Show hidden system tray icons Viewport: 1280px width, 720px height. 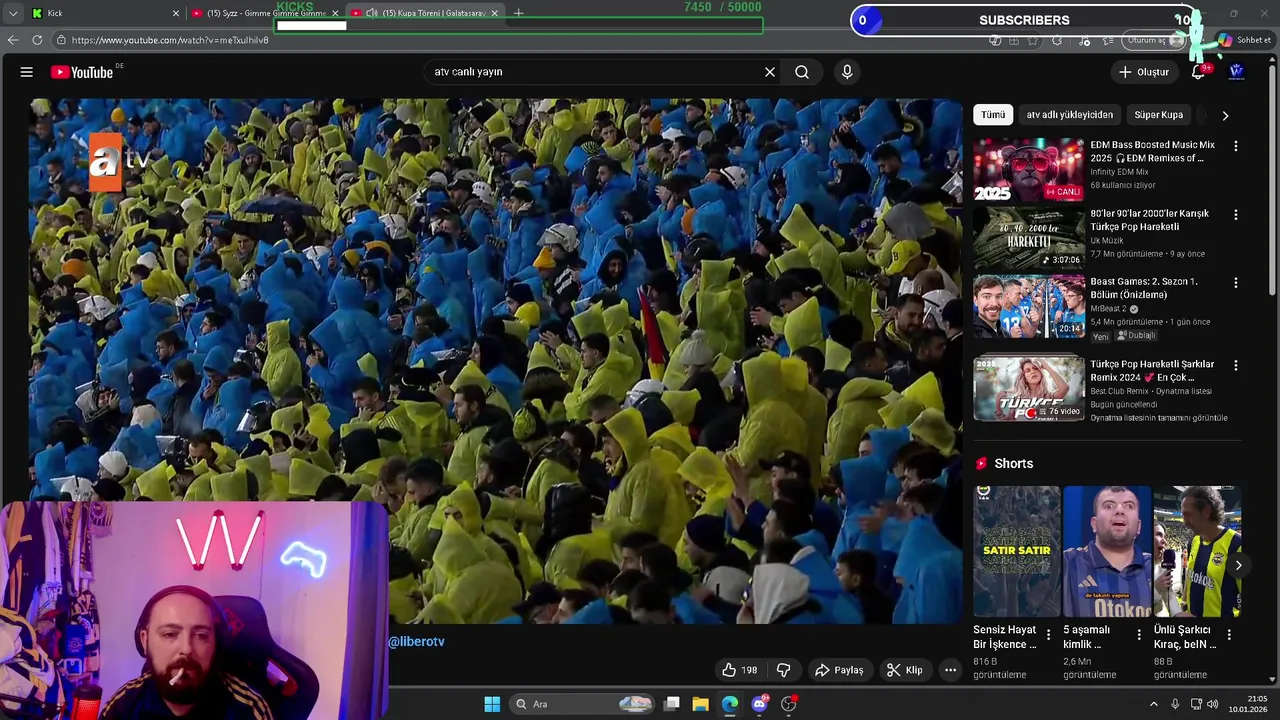coord(1153,704)
